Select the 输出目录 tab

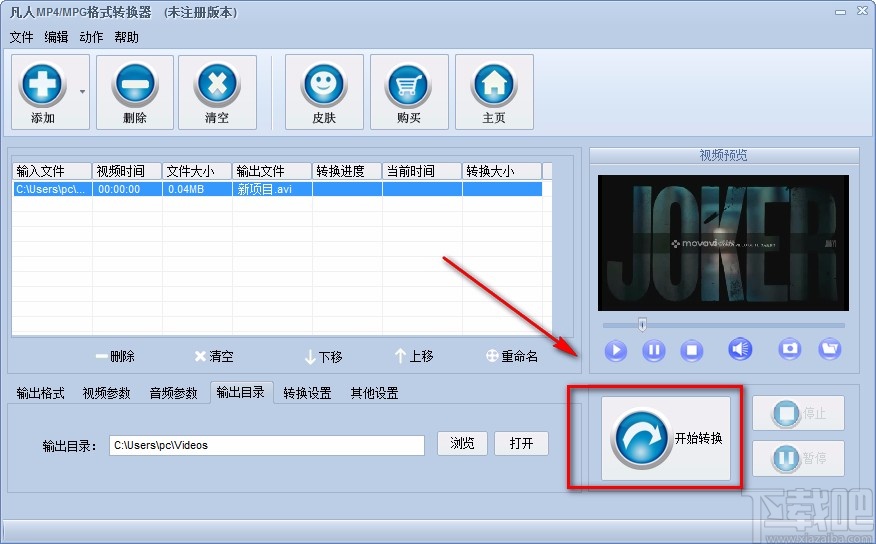241,393
